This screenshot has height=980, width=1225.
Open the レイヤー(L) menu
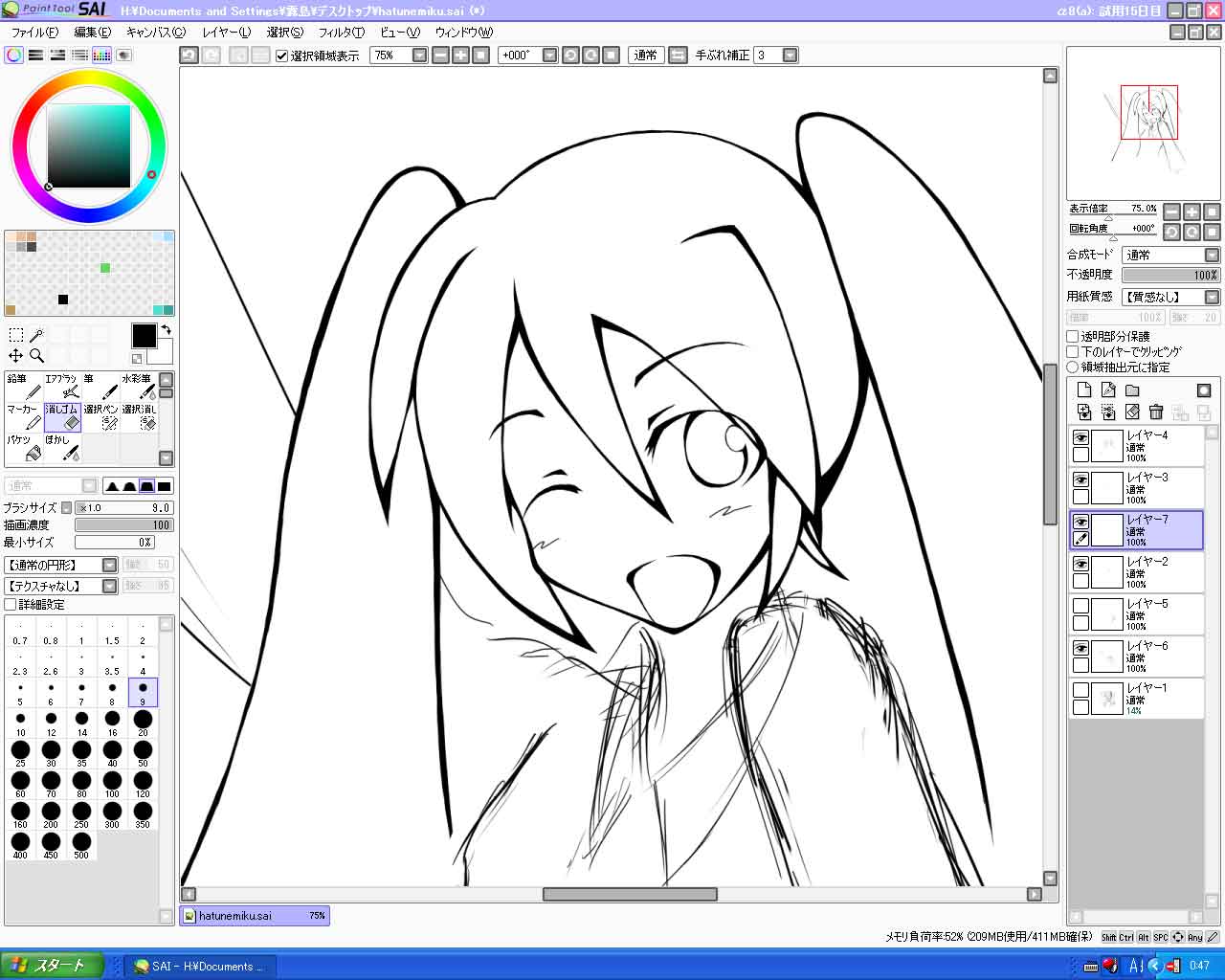(x=227, y=32)
